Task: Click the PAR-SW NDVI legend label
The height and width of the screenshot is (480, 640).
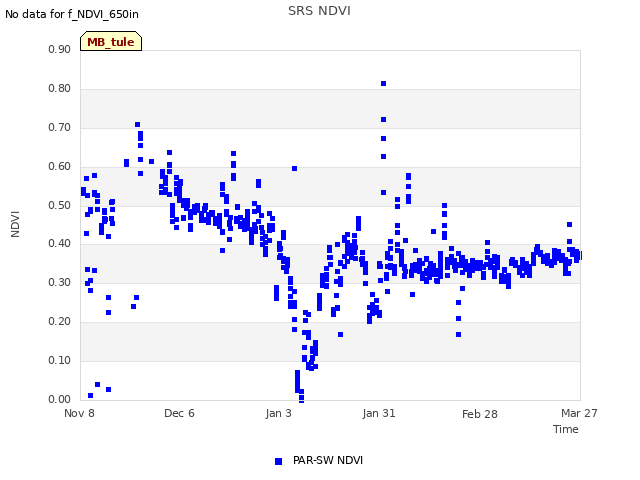Action: (328, 460)
